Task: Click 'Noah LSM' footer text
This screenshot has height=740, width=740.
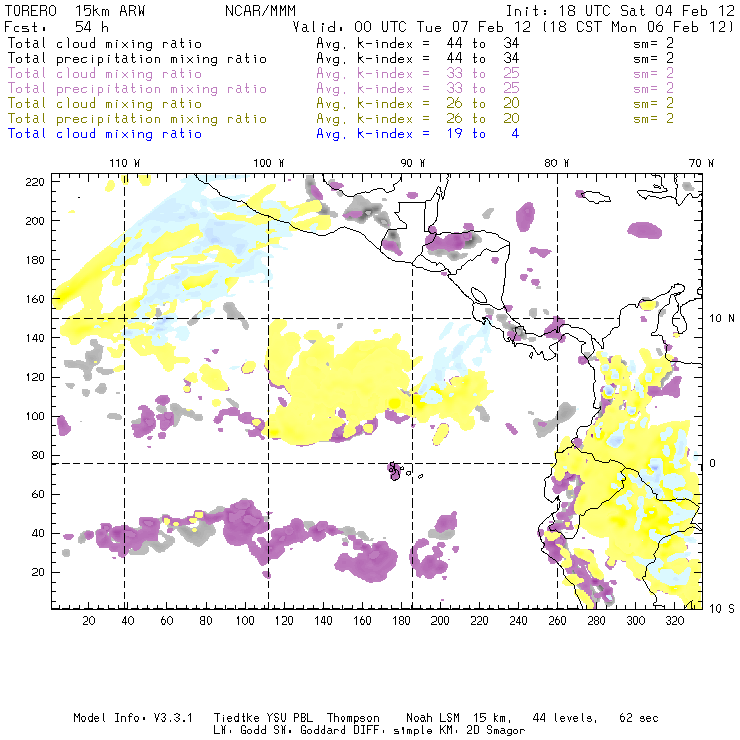Action: pyautogui.click(x=432, y=718)
